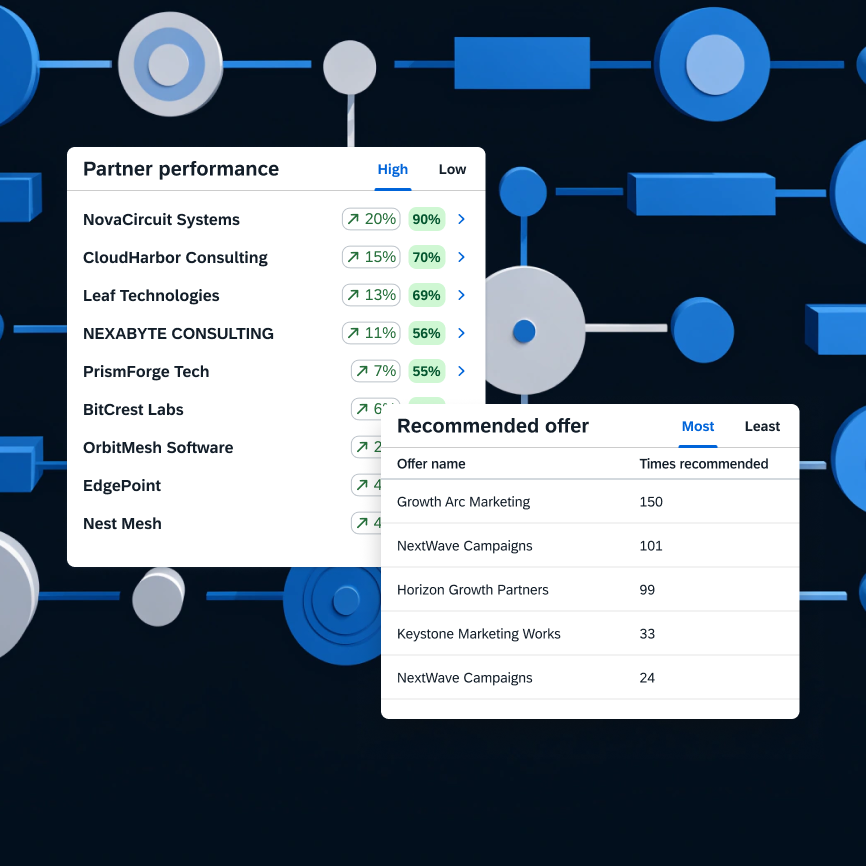Click Leaf Technologies 13% growth badge
The image size is (866, 866).
pos(371,295)
